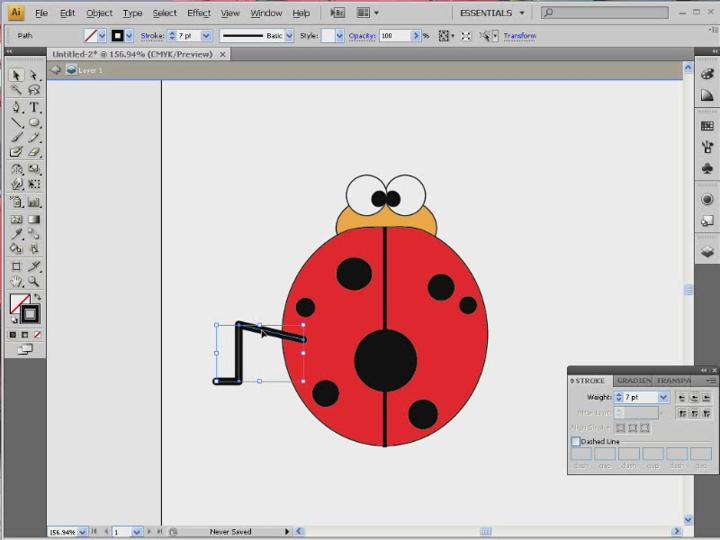Switch to the Transparency panel tab
720x540 pixels.
pyautogui.click(x=674, y=381)
